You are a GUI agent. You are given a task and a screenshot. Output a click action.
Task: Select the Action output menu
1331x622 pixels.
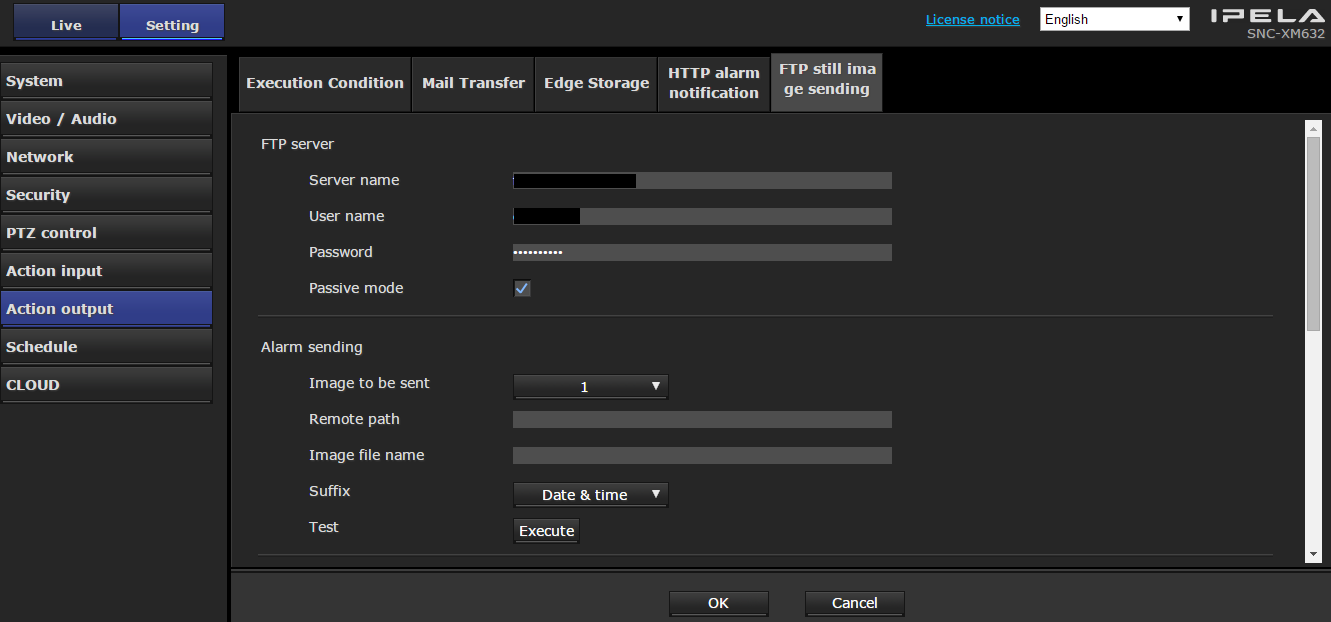pyautogui.click(x=106, y=309)
